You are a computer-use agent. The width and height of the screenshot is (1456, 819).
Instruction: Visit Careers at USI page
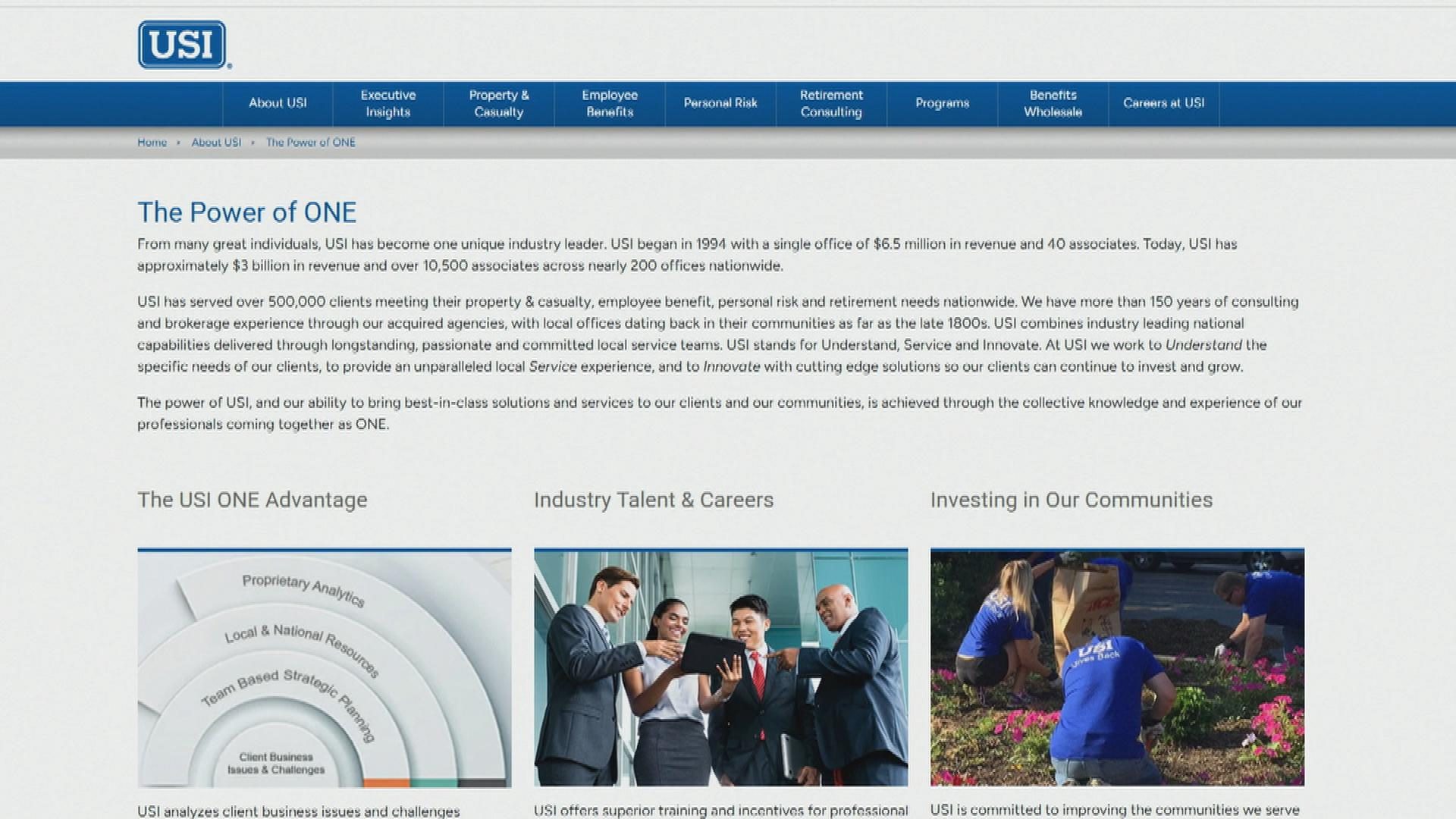(1163, 103)
